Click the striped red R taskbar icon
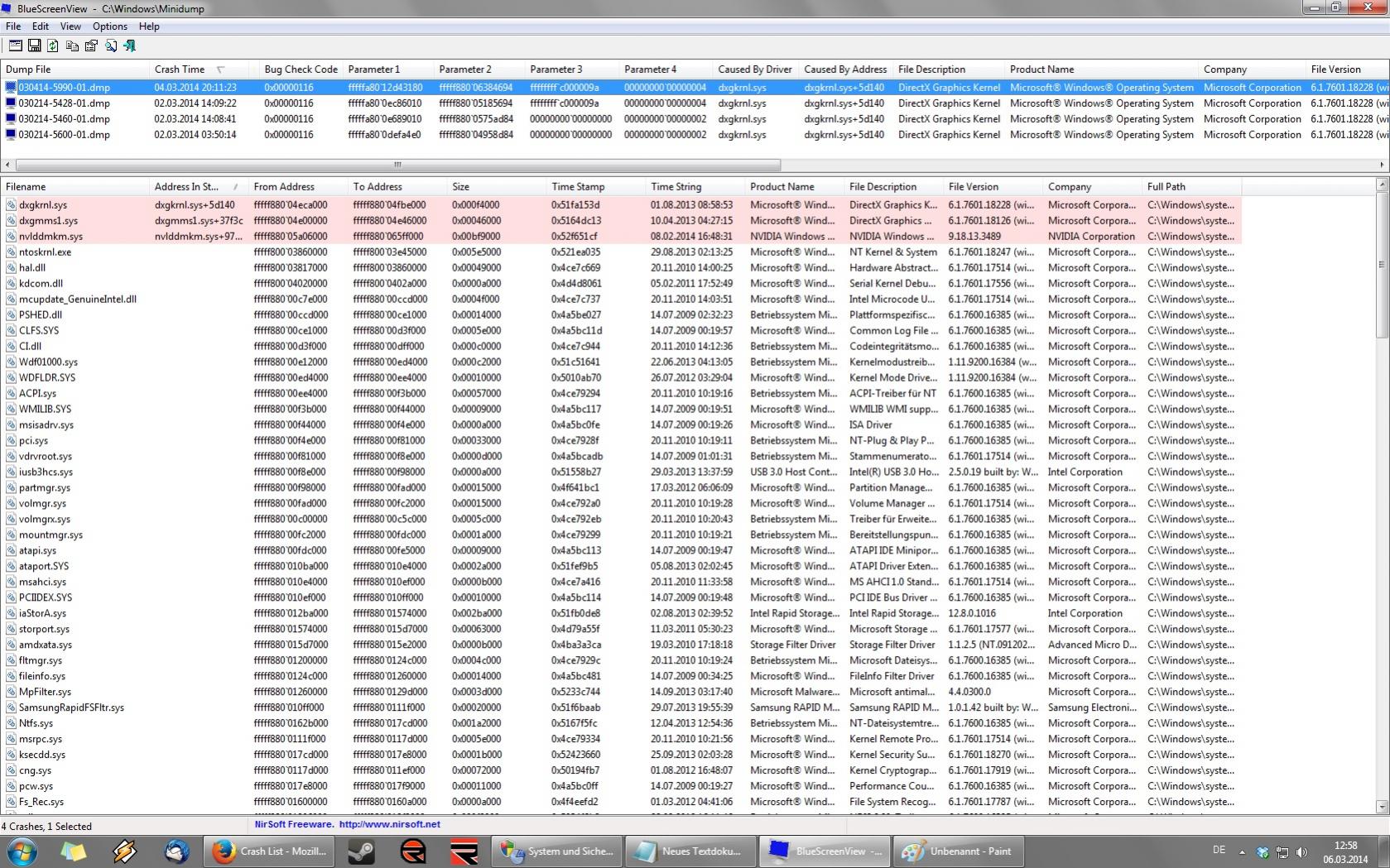The image size is (1390, 868). coord(464,851)
